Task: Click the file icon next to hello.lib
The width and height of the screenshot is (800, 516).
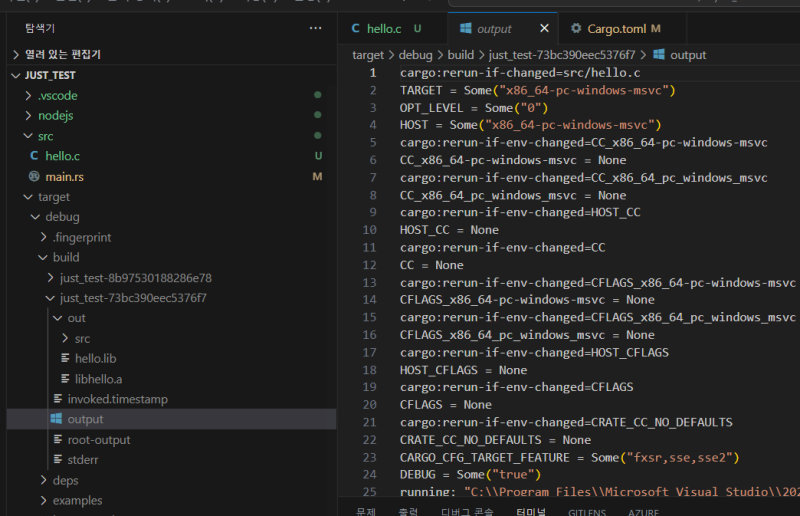Action: pyautogui.click(x=65, y=358)
